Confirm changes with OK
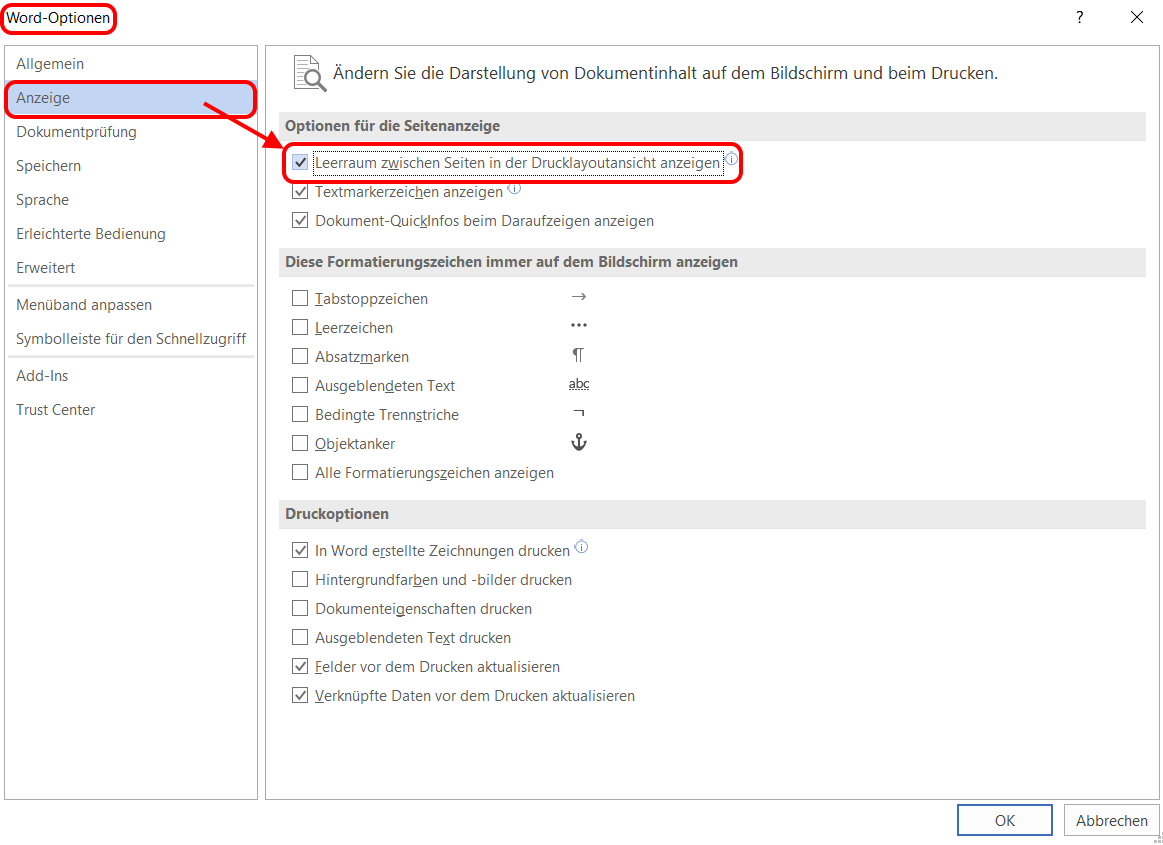The image size is (1163, 845). point(1004,819)
